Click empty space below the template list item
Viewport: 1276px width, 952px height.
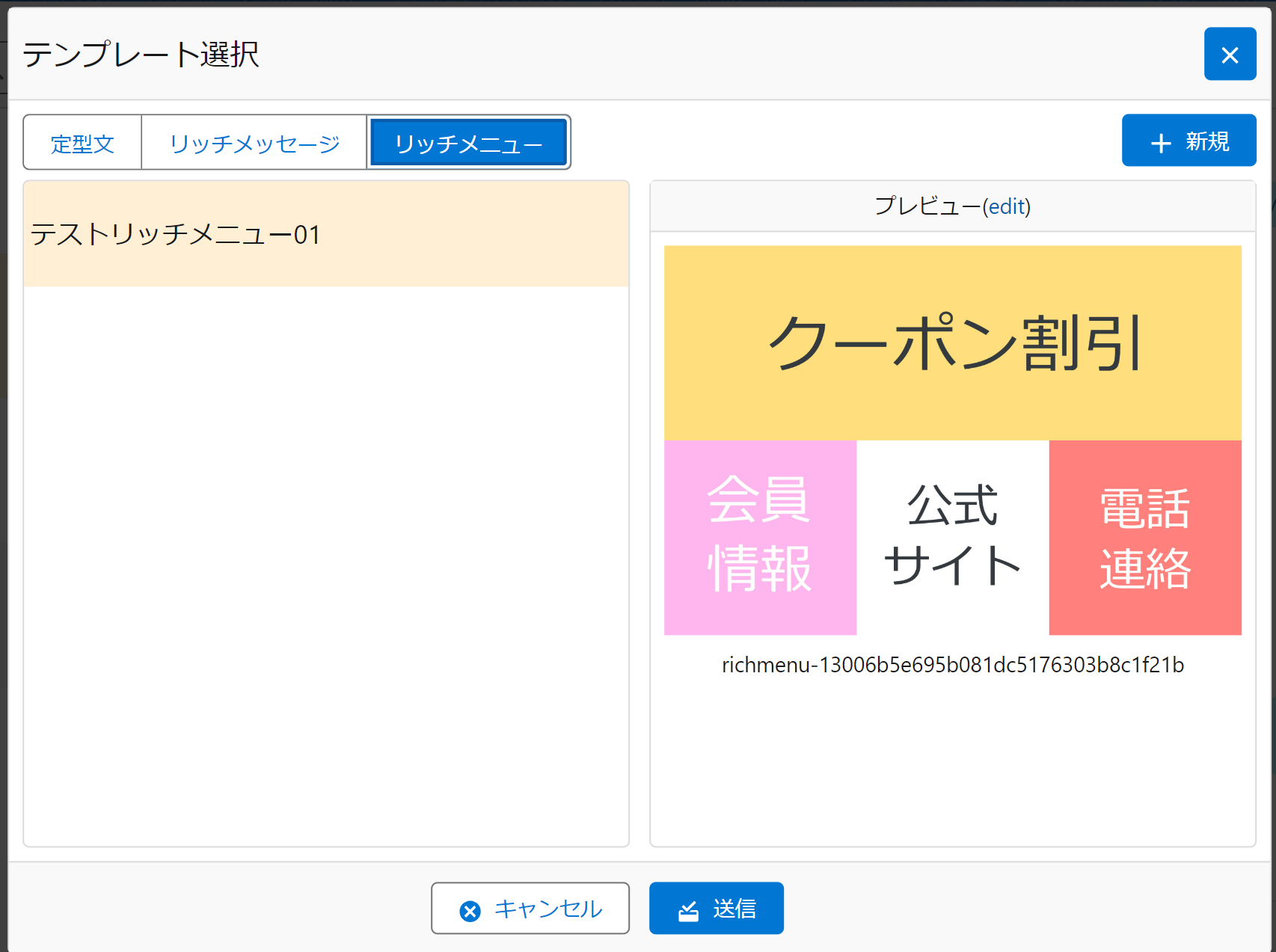(325, 561)
